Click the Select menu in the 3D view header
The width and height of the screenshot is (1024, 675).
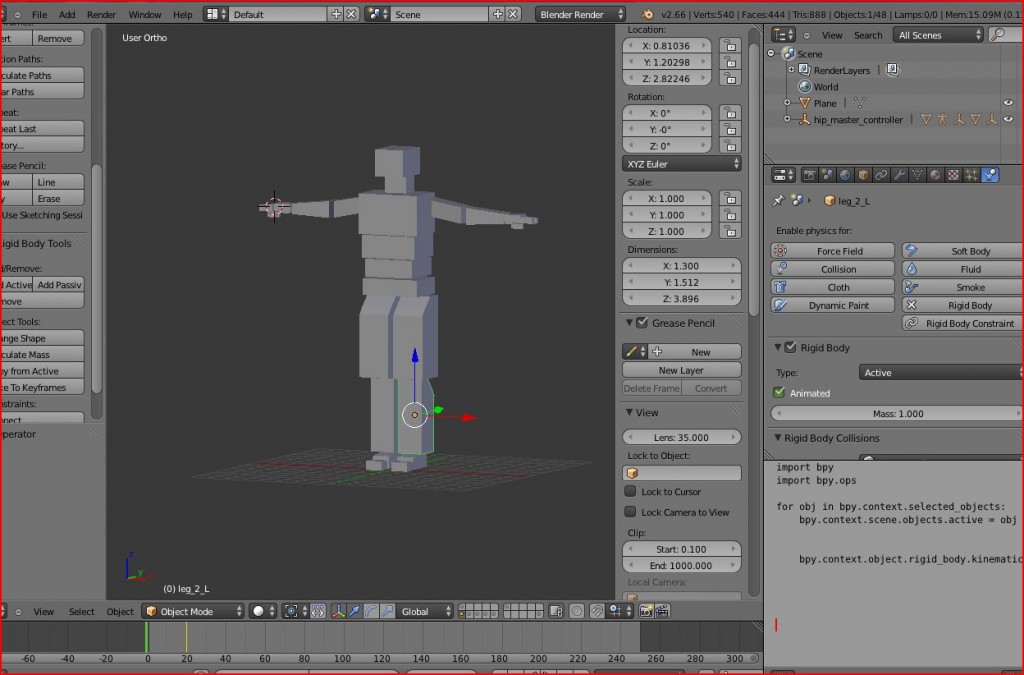(x=80, y=610)
